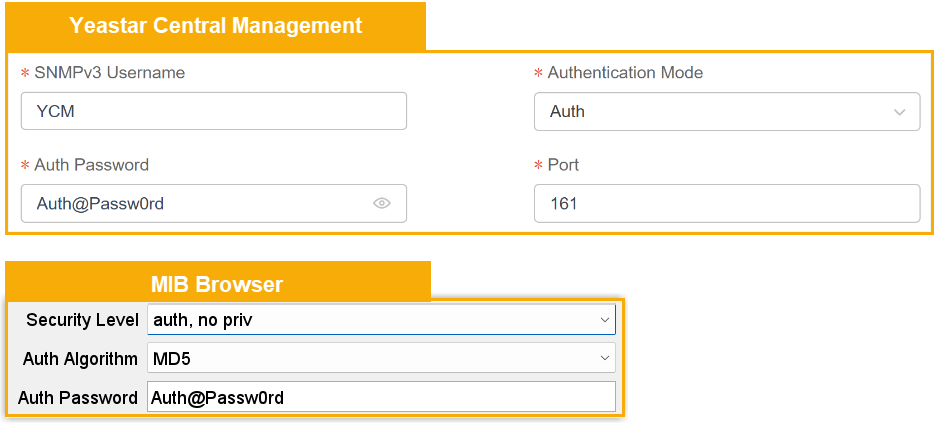Image resolution: width=934 pixels, height=424 pixels.
Task: Select the MIB Browser header tab
Action: 217,284
